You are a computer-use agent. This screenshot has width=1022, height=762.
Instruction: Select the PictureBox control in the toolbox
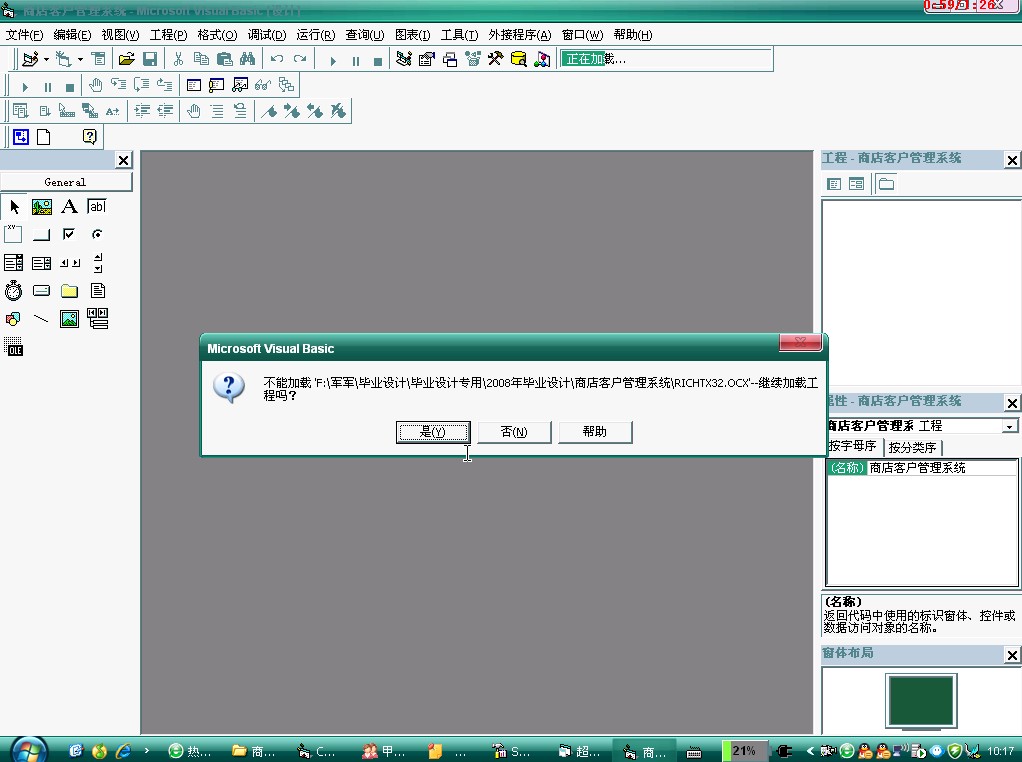[x=42, y=207]
